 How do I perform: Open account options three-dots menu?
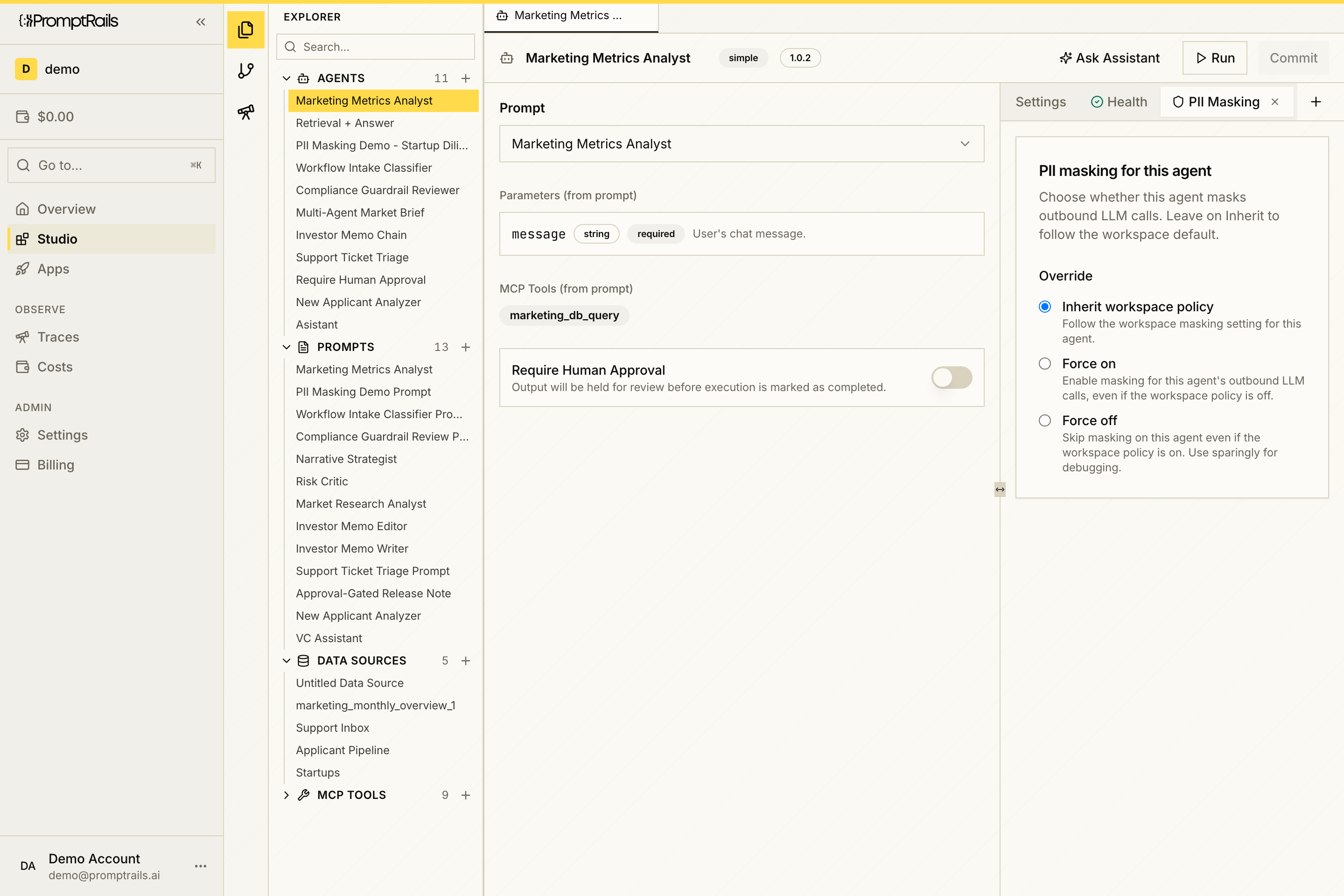[201, 866]
